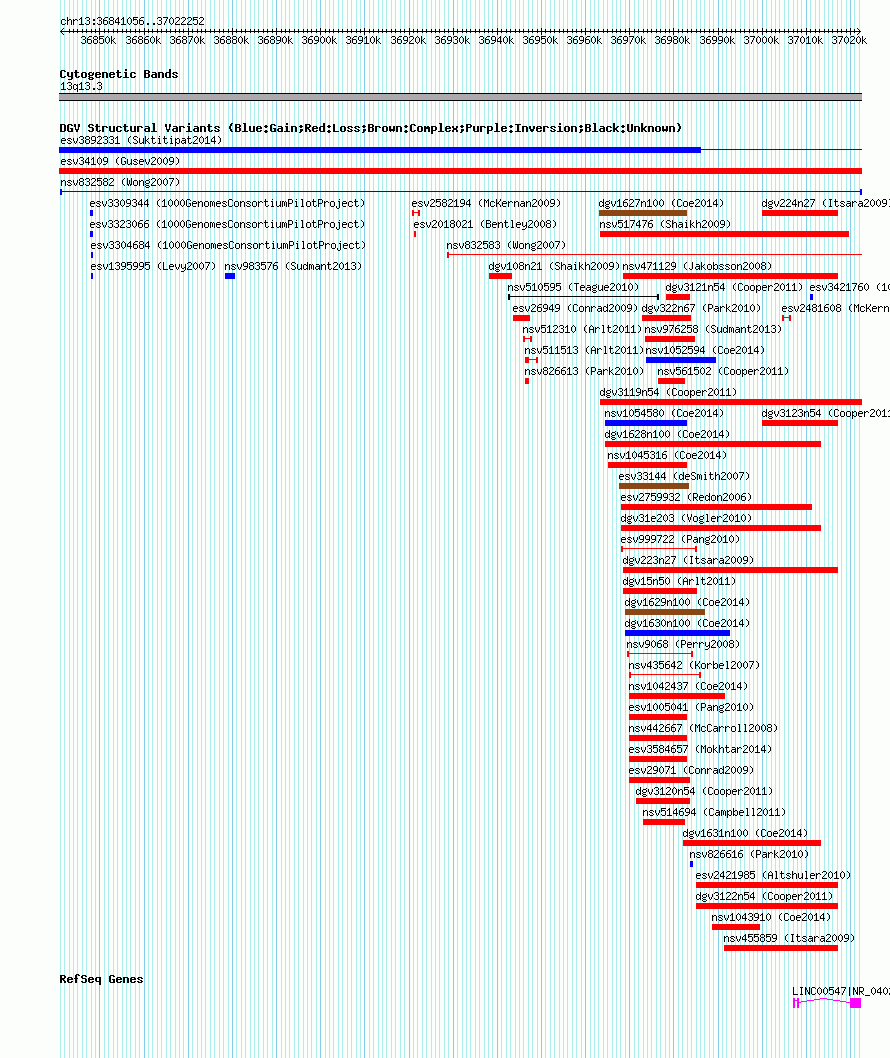Viewport: 890px width, 1058px height.
Task: Click esv999722 (Pang2010) label
Action: coord(680,539)
